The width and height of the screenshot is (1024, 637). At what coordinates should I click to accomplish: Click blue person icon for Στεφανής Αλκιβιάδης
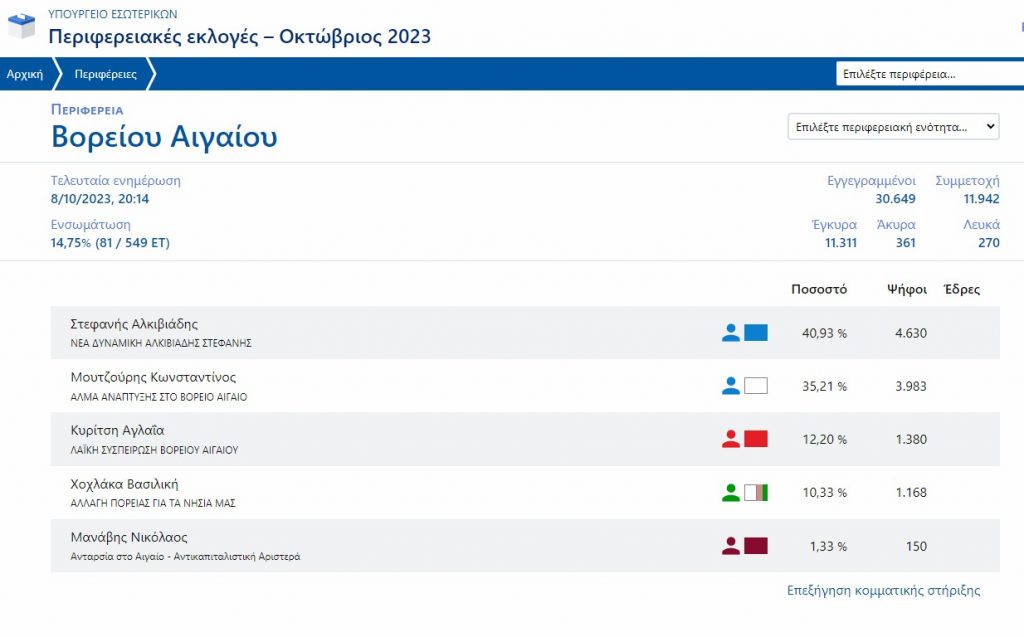click(x=731, y=333)
